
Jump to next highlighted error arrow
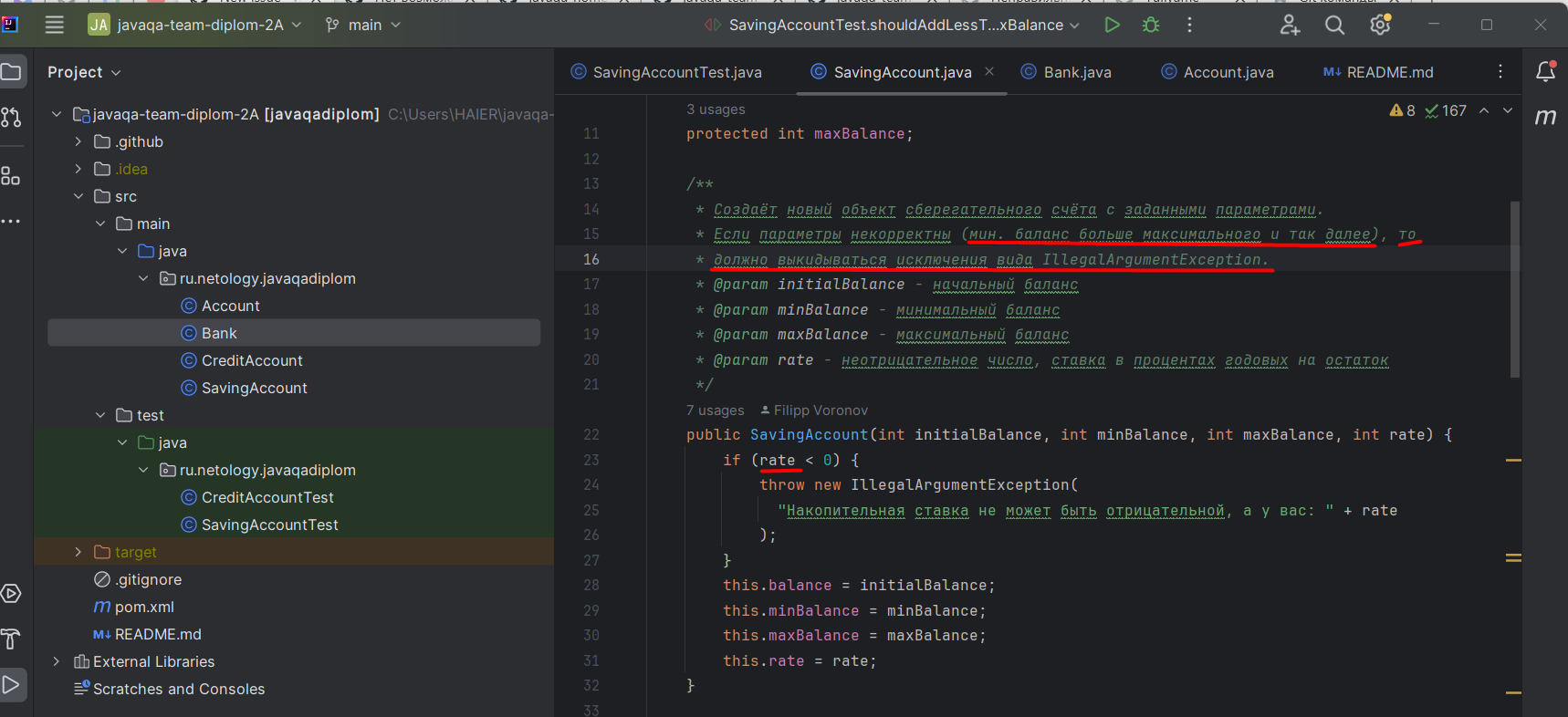(1508, 110)
